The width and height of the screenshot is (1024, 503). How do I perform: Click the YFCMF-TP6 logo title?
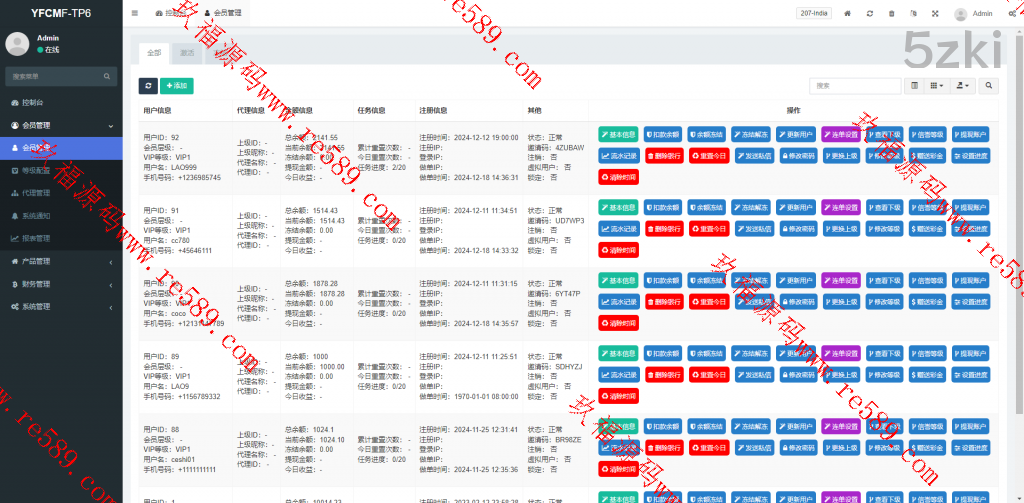point(61,13)
